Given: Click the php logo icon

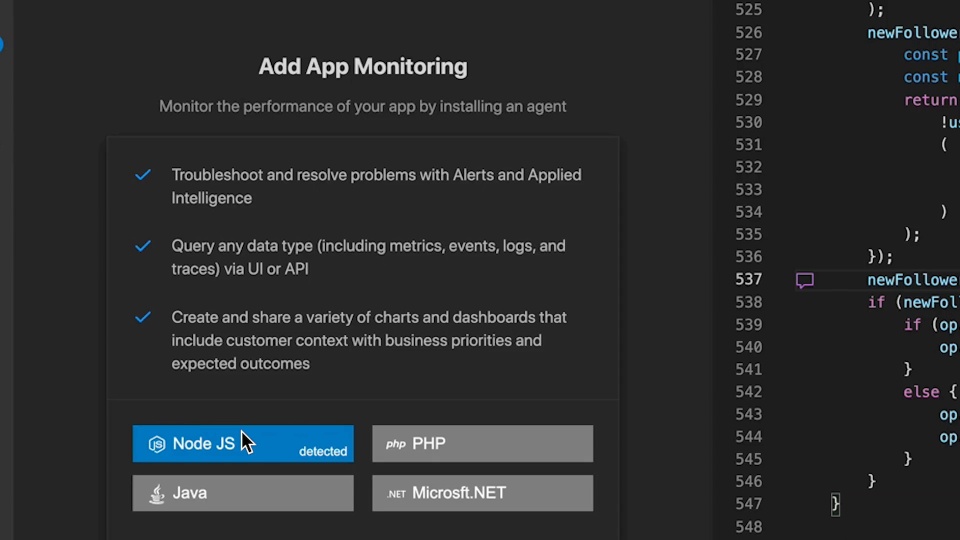Looking at the screenshot, I should (396, 444).
